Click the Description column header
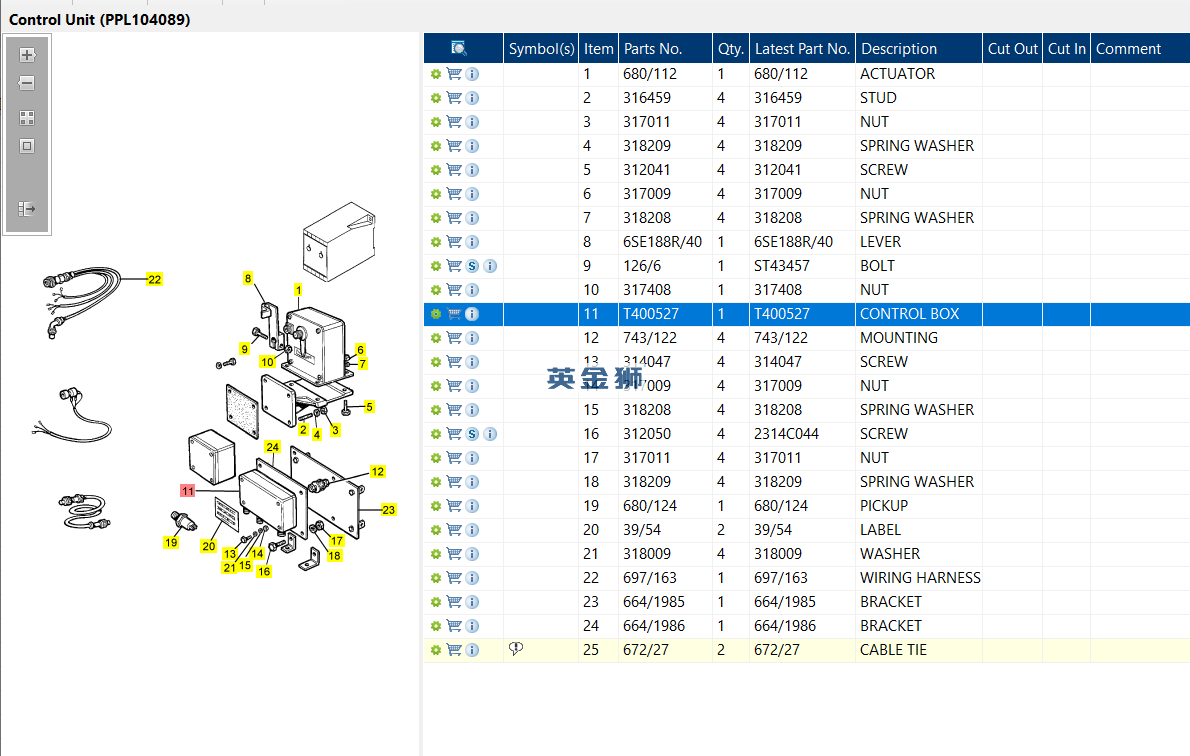 coord(899,48)
